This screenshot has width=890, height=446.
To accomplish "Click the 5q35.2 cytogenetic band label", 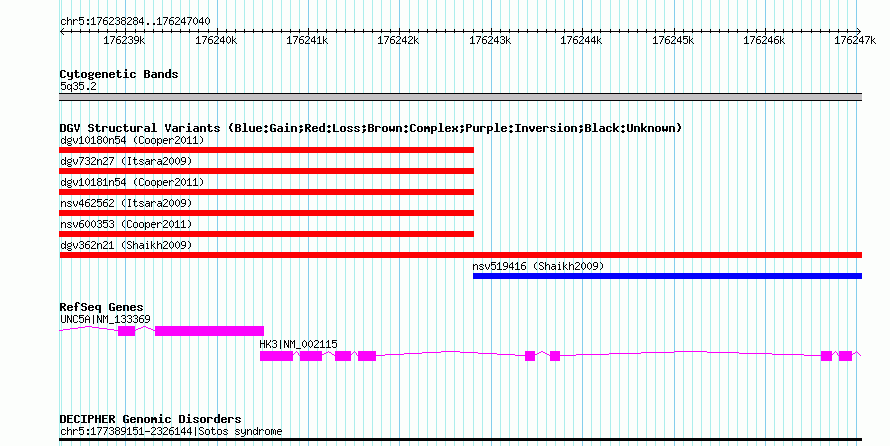I will (78, 86).
